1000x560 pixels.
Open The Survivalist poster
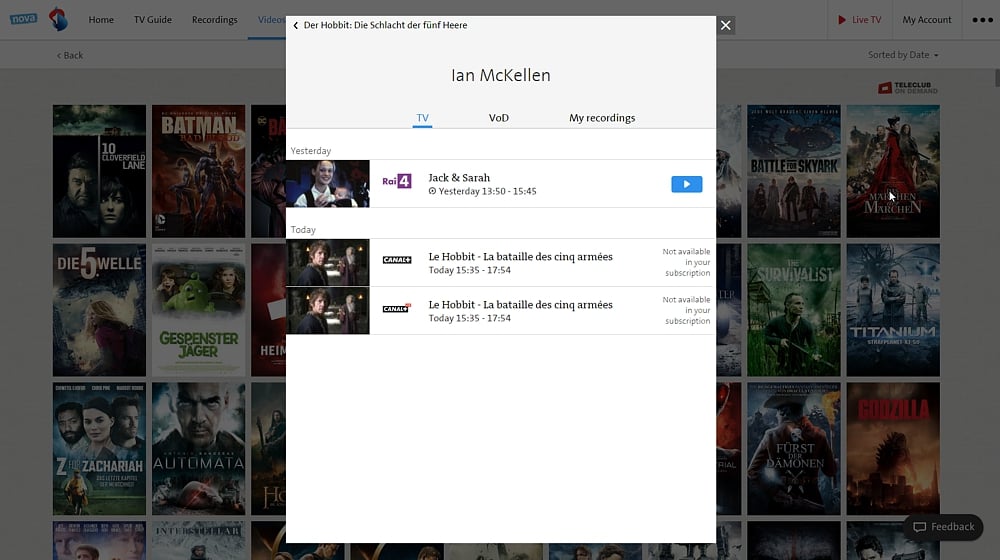(794, 310)
